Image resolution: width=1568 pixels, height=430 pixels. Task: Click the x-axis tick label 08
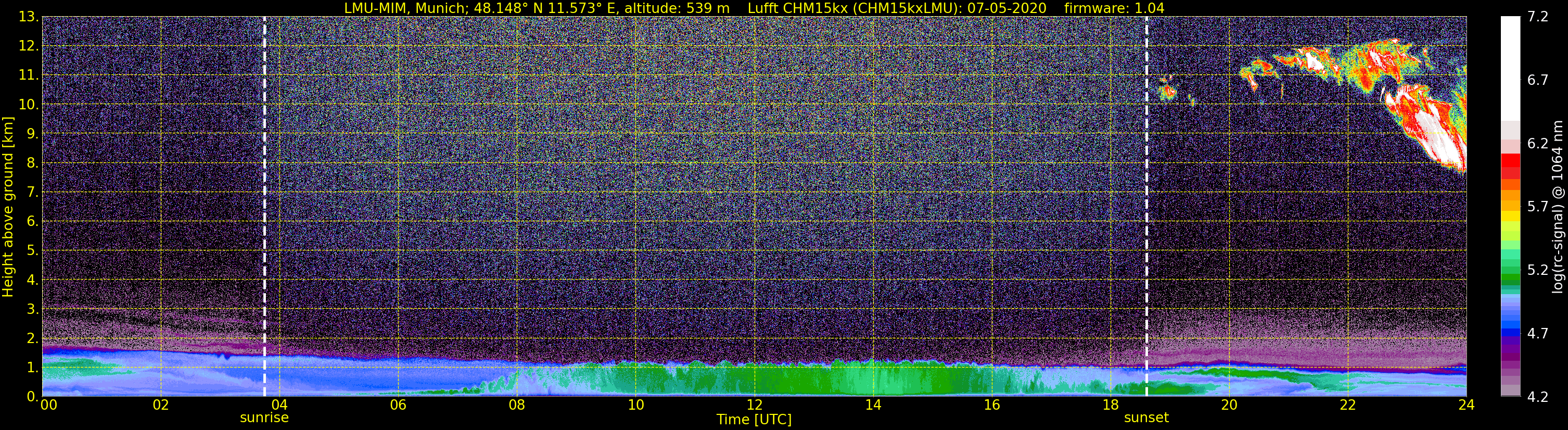pos(517,405)
